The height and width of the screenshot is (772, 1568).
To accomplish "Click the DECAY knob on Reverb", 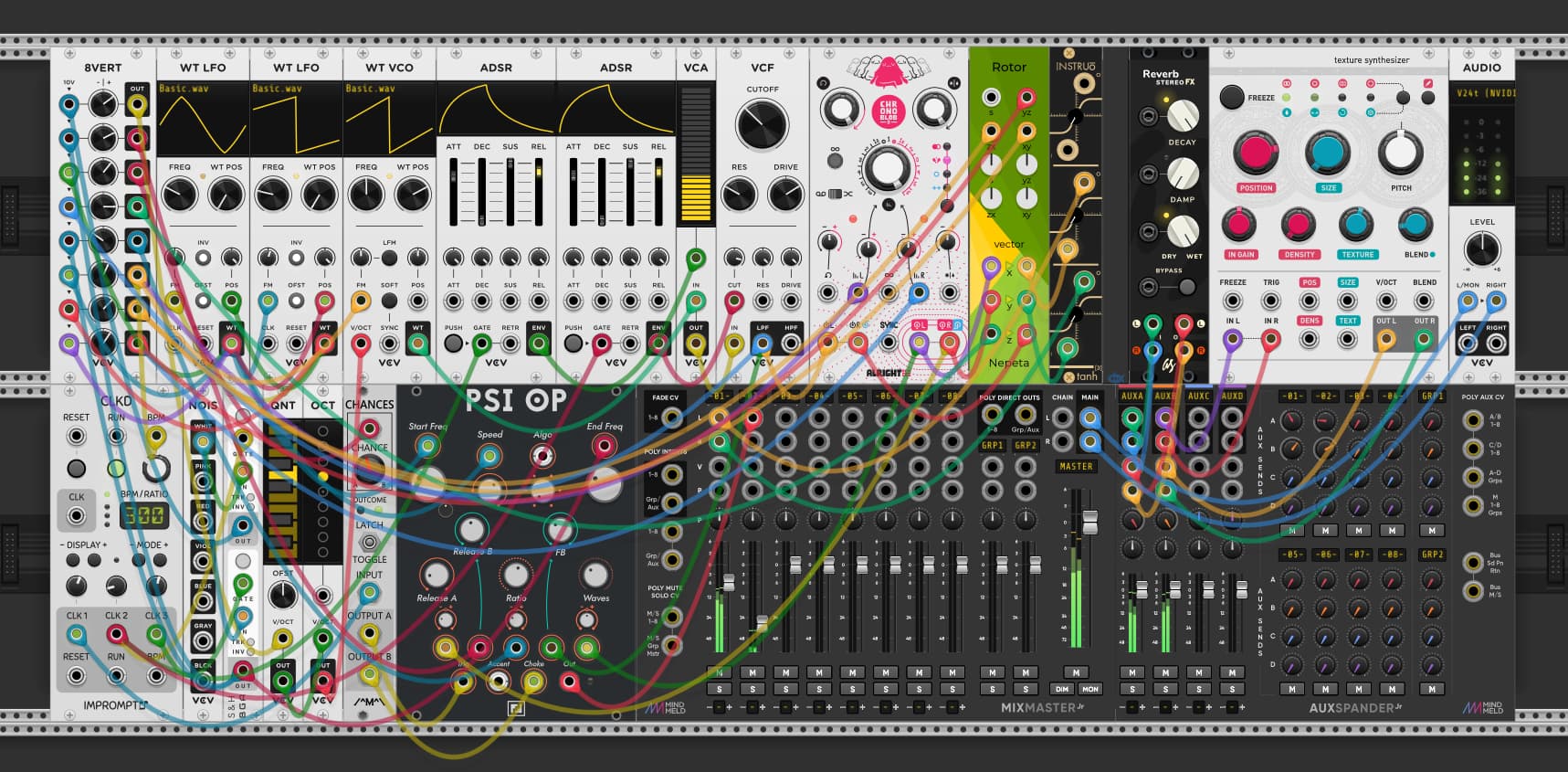I will (1183, 116).
